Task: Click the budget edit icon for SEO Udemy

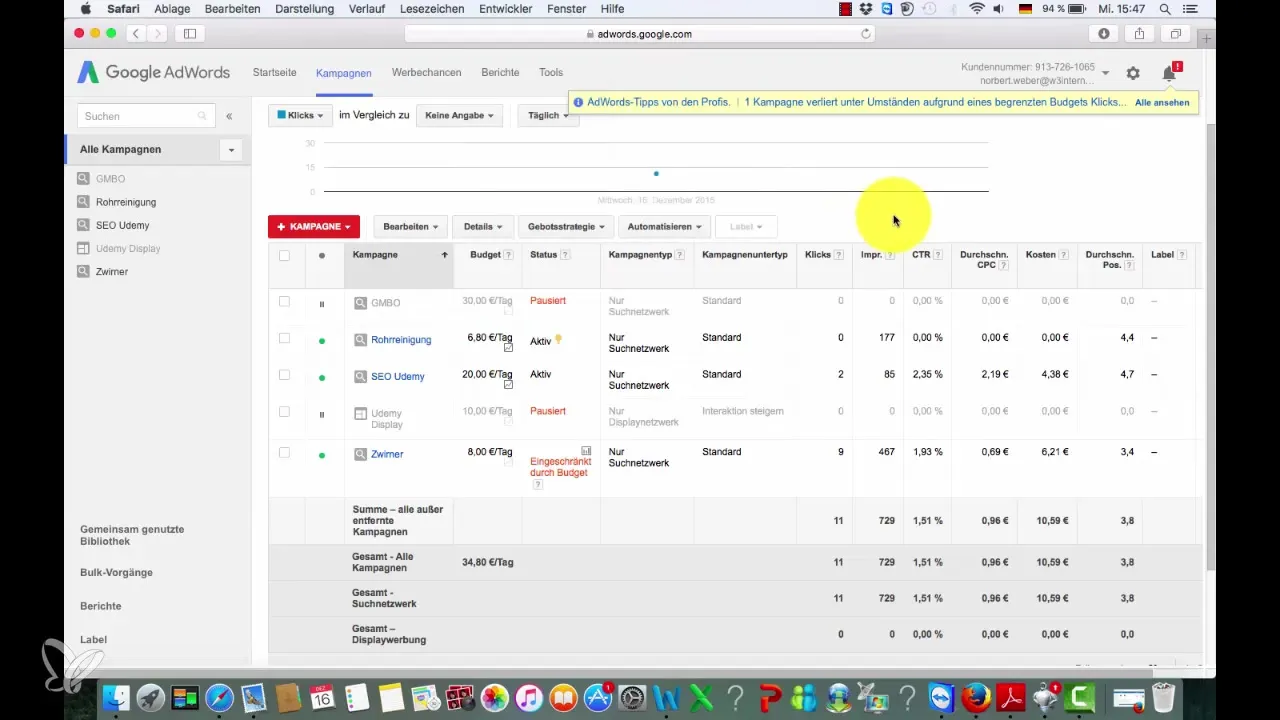Action: tap(508, 385)
